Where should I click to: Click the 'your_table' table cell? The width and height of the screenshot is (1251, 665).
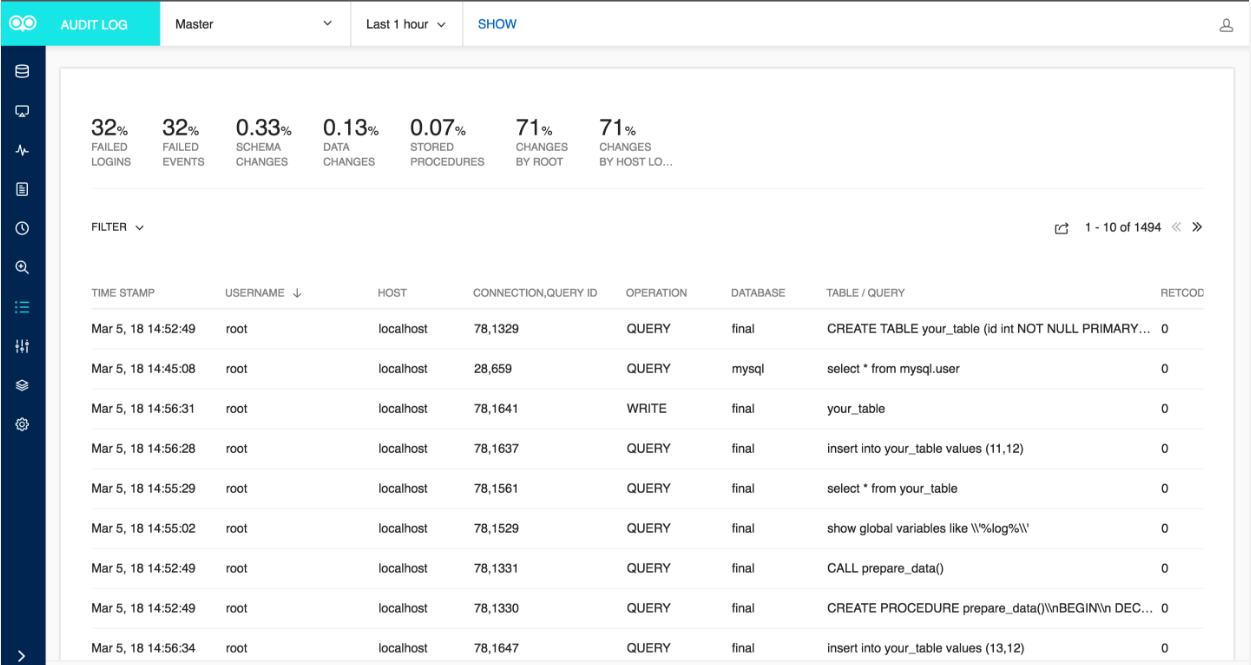click(x=855, y=409)
